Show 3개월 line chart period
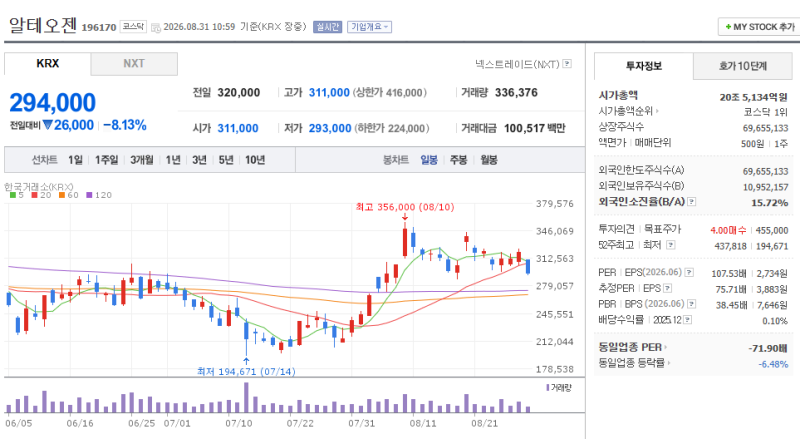 click(141, 160)
